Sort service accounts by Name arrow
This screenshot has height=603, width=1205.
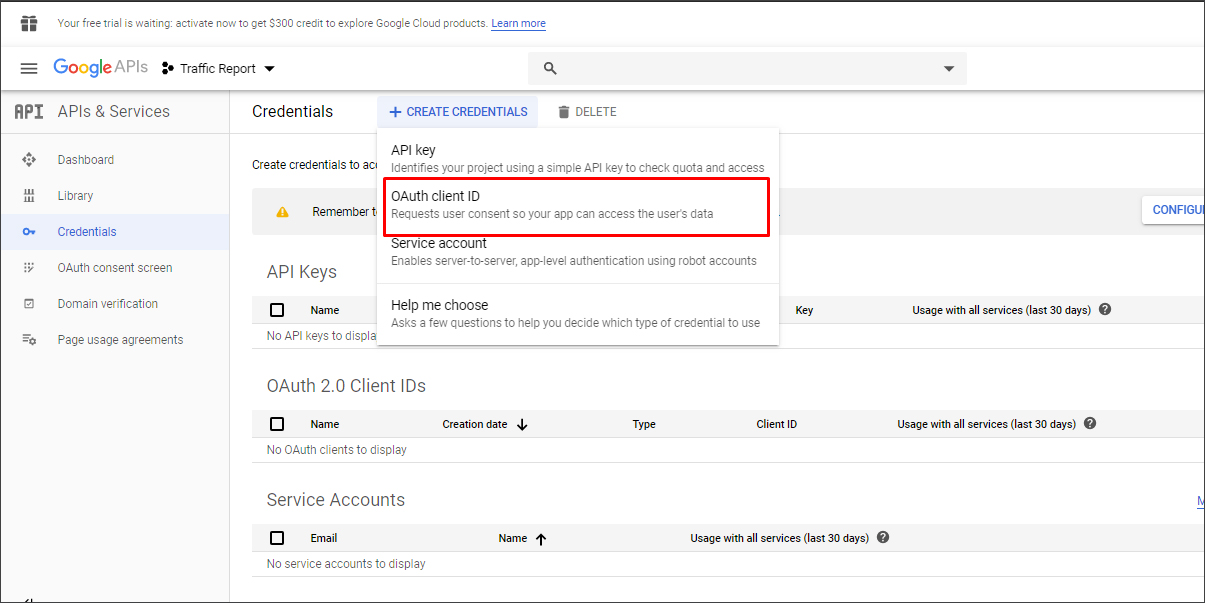click(541, 538)
